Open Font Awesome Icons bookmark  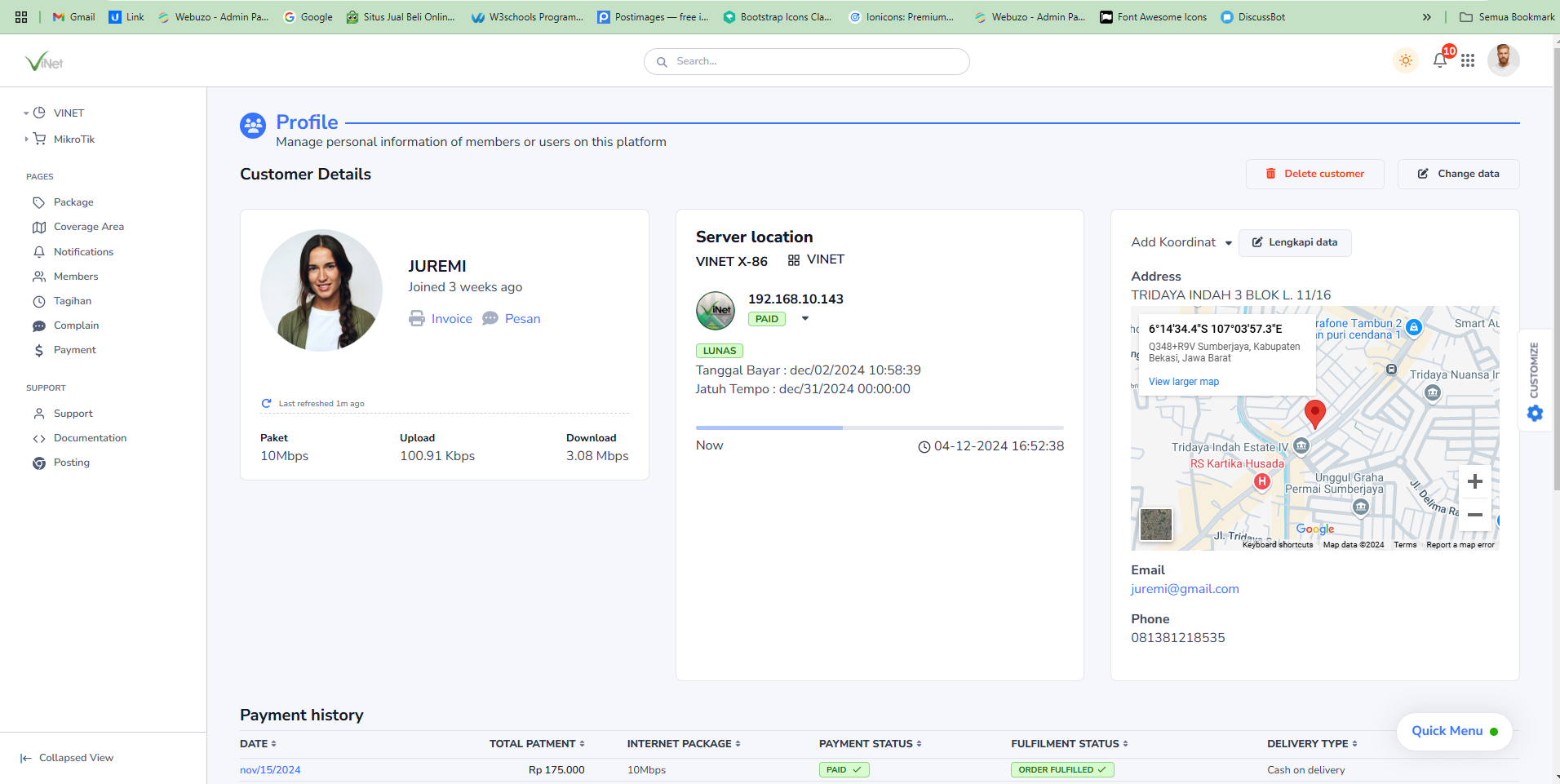click(x=1153, y=17)
